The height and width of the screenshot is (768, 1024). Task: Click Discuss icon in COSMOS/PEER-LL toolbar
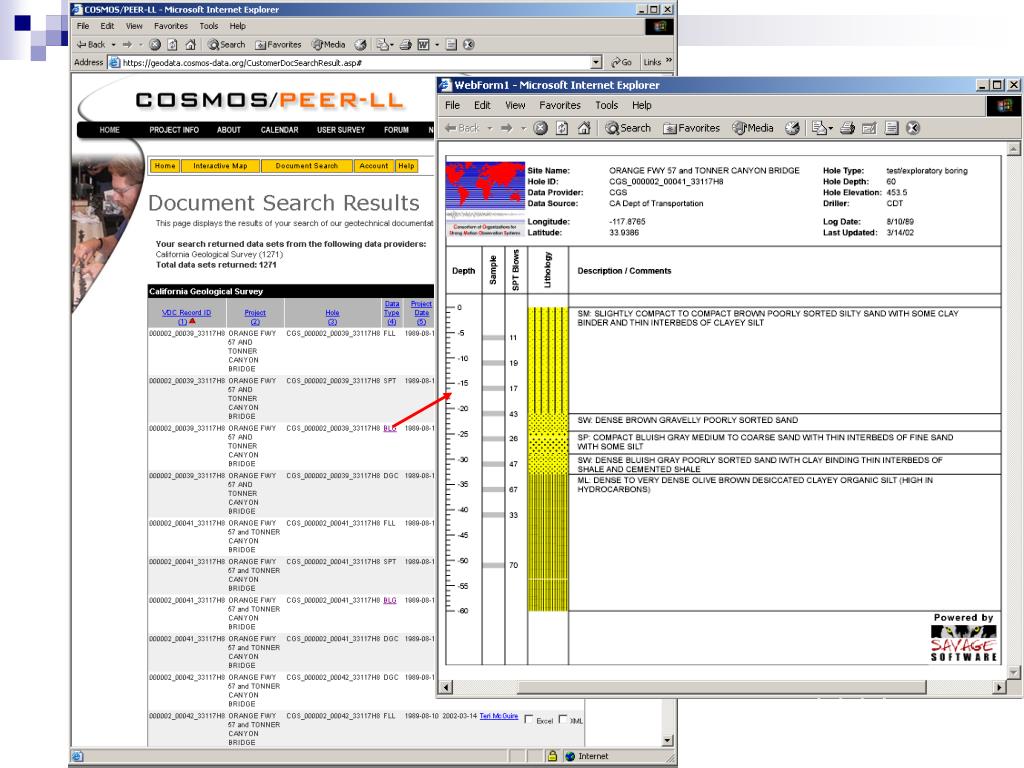click(451, 44)
